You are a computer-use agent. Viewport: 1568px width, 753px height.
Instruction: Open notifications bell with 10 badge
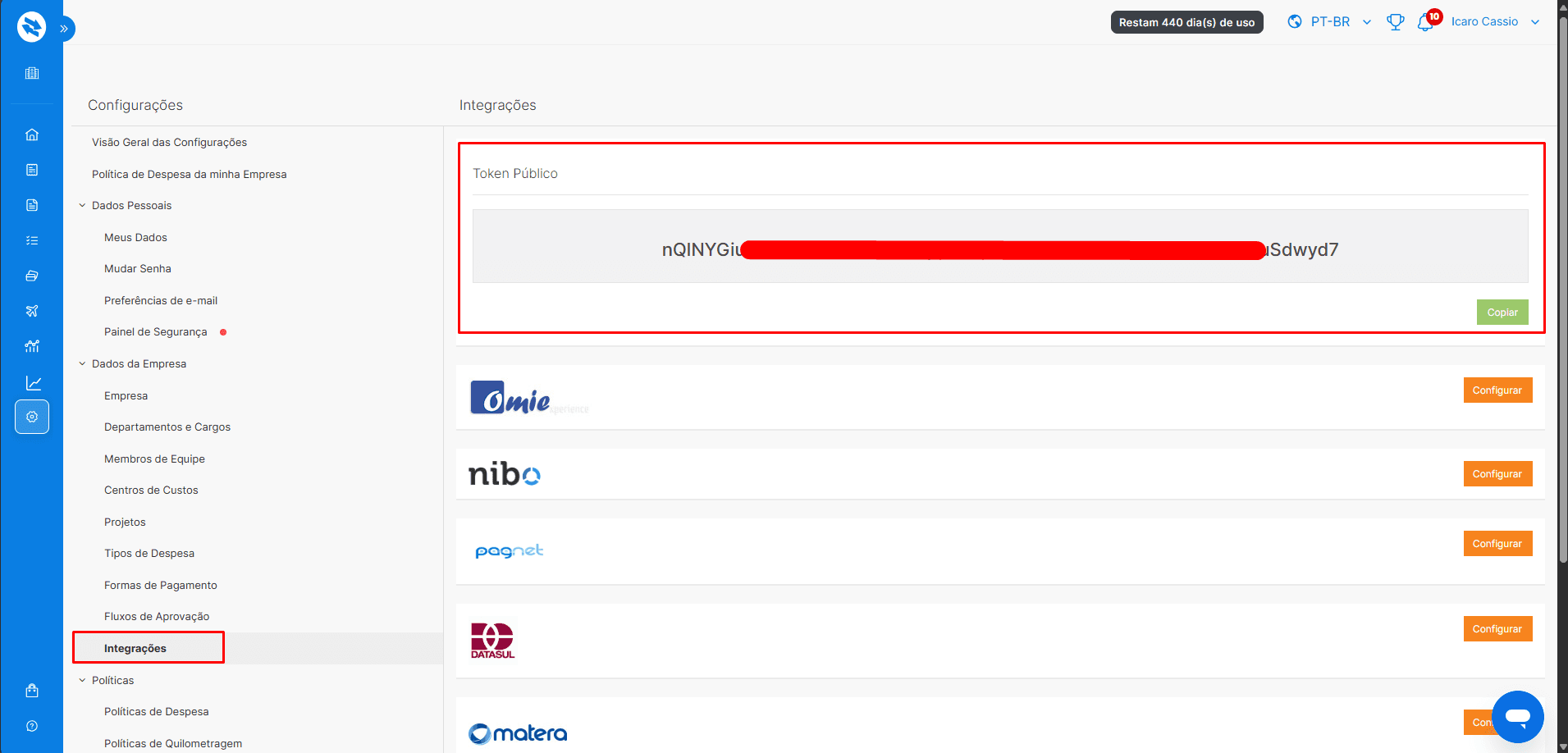coord(1428,21)
